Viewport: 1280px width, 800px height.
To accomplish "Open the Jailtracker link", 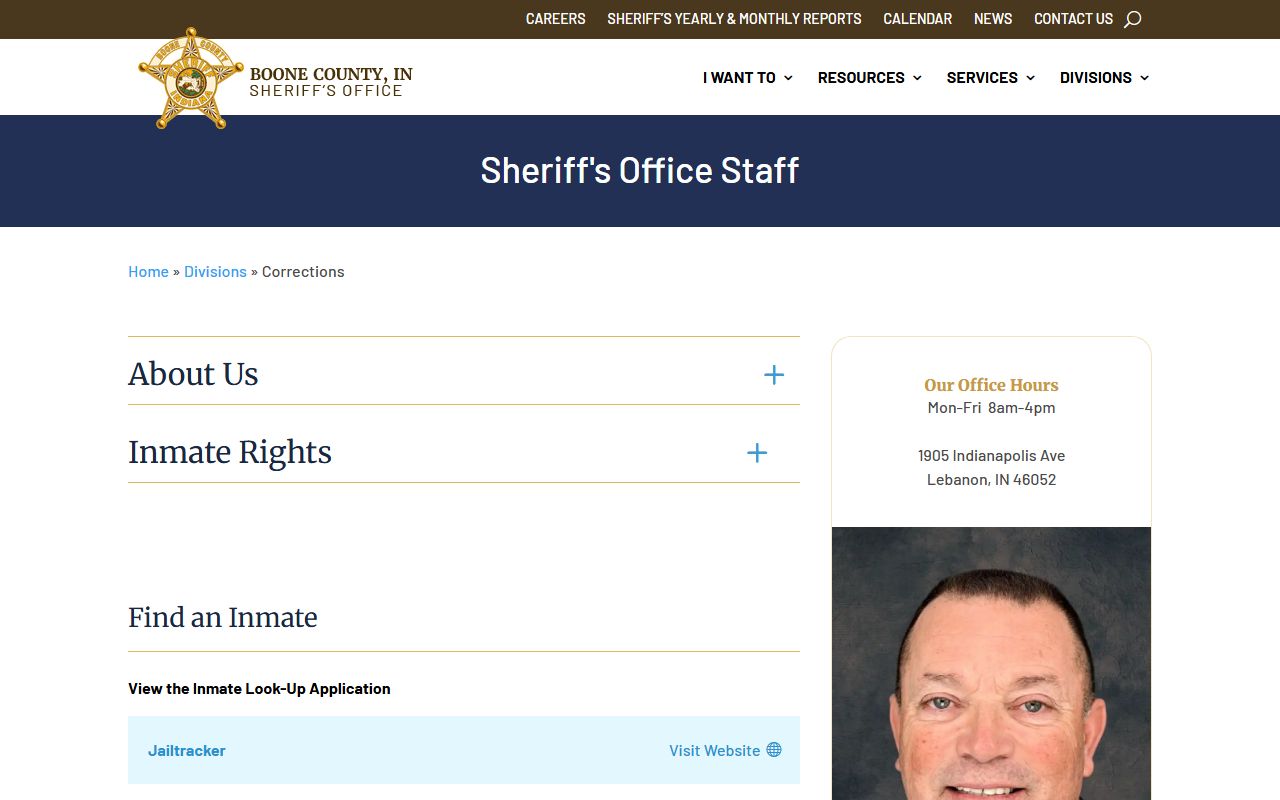I will [x=187, y=750].
